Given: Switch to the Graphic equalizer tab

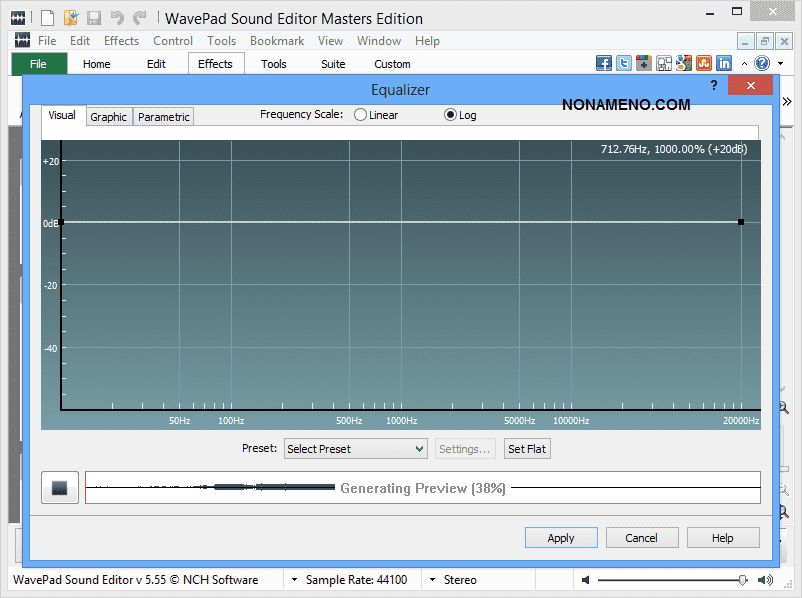Looking at the screenshot, I should pos(109,117).
